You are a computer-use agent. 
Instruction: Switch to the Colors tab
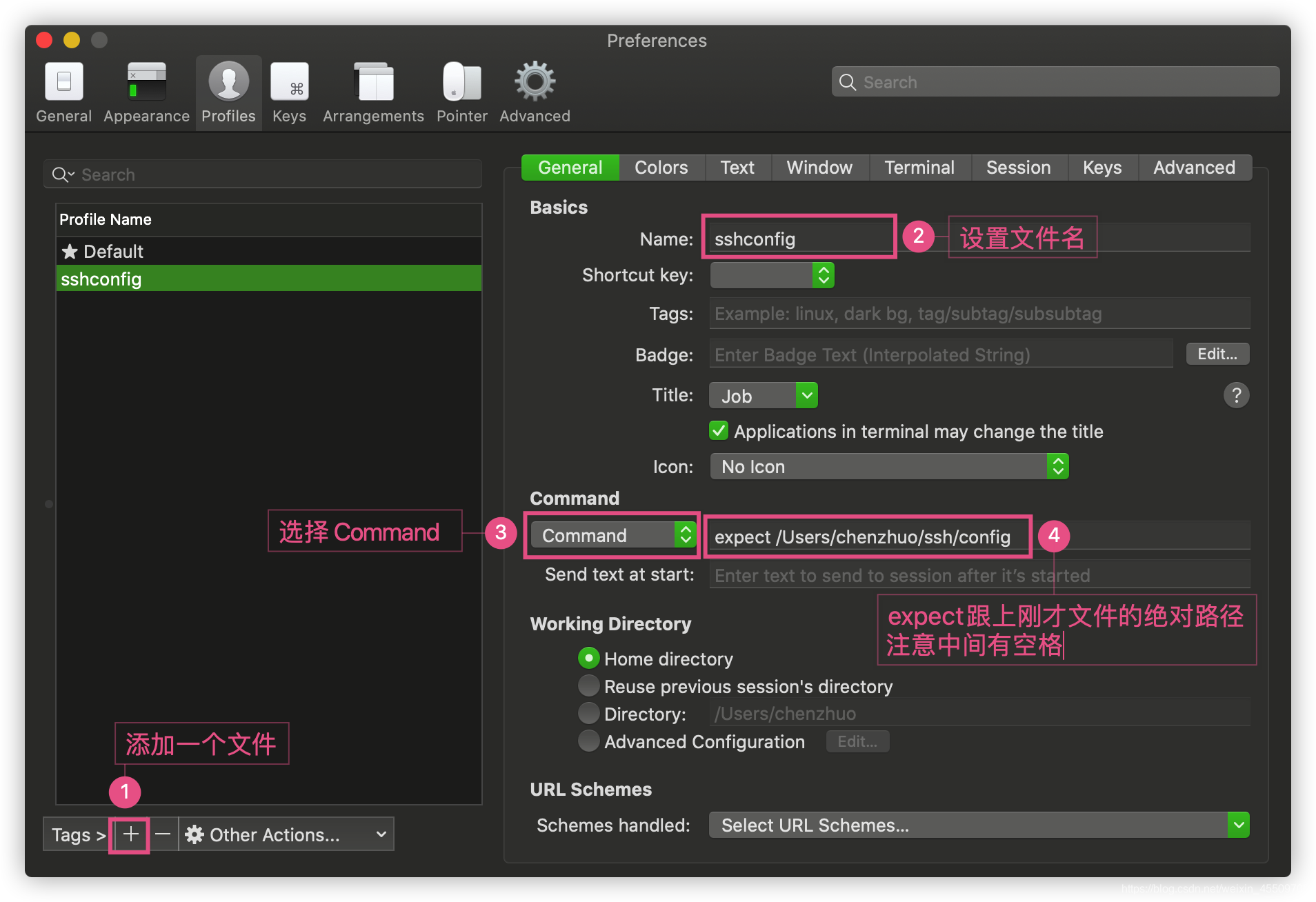[661, 167]
